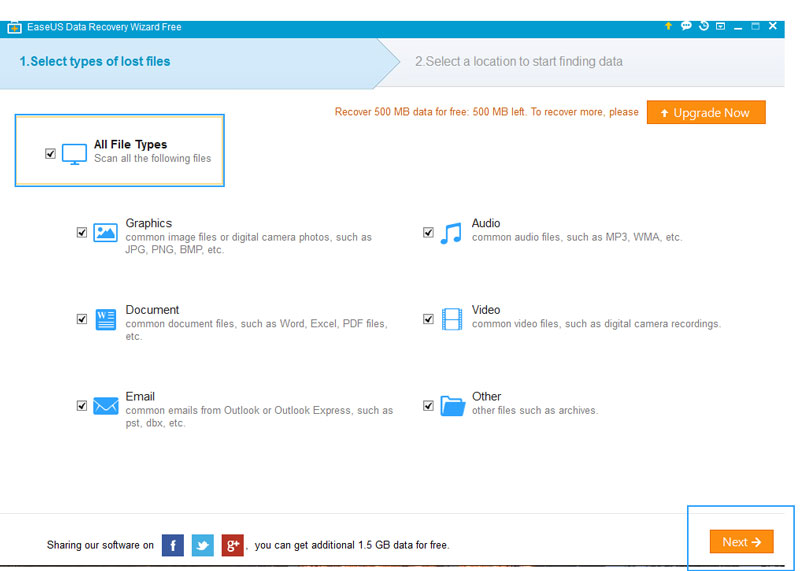800x571 pixels.
Task: Click 'Sharing our software on' text
Action: coord(100,545)
